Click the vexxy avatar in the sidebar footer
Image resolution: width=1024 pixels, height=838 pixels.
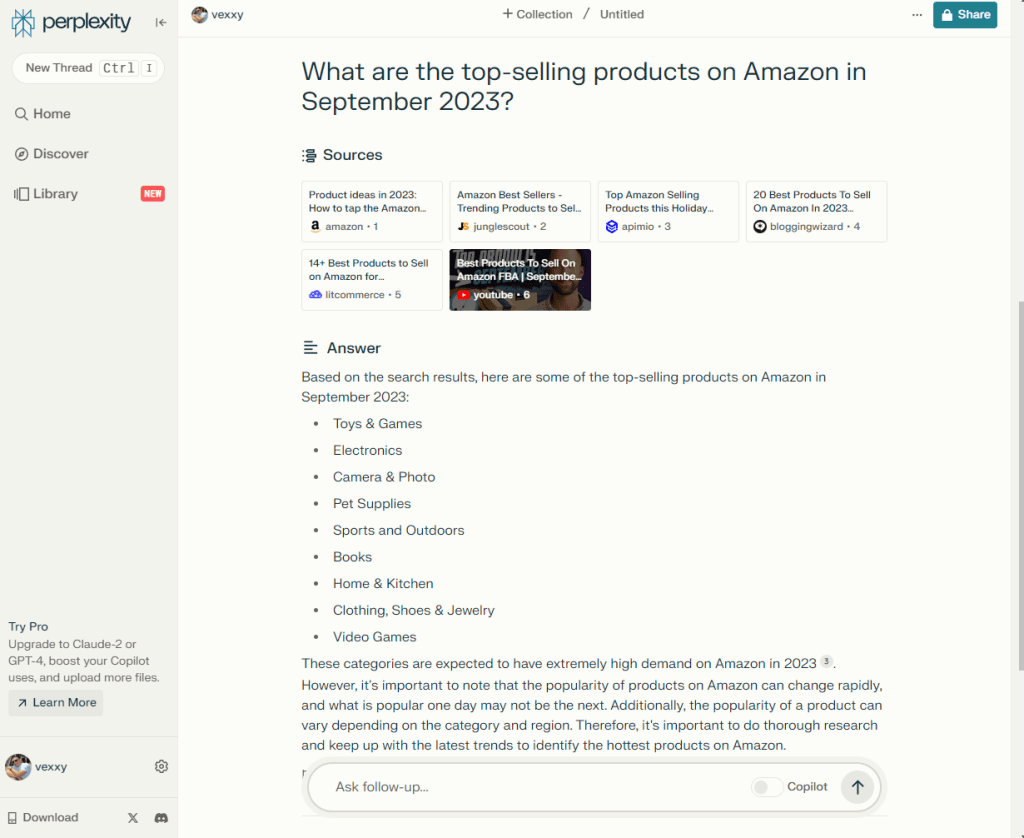tap(18, 767)
